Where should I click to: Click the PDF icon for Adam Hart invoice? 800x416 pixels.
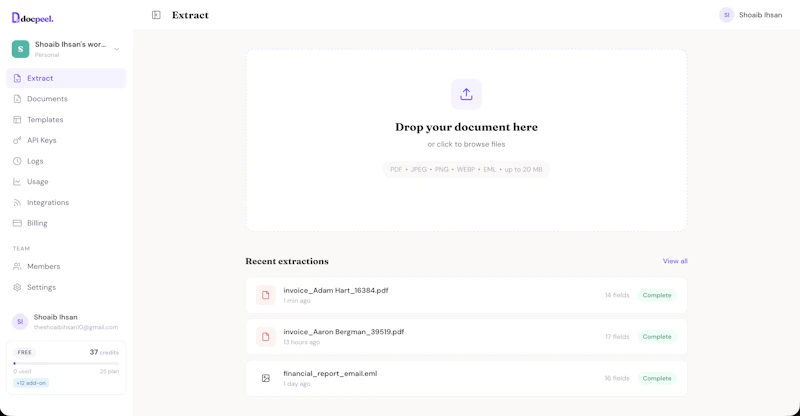[265, 295]
